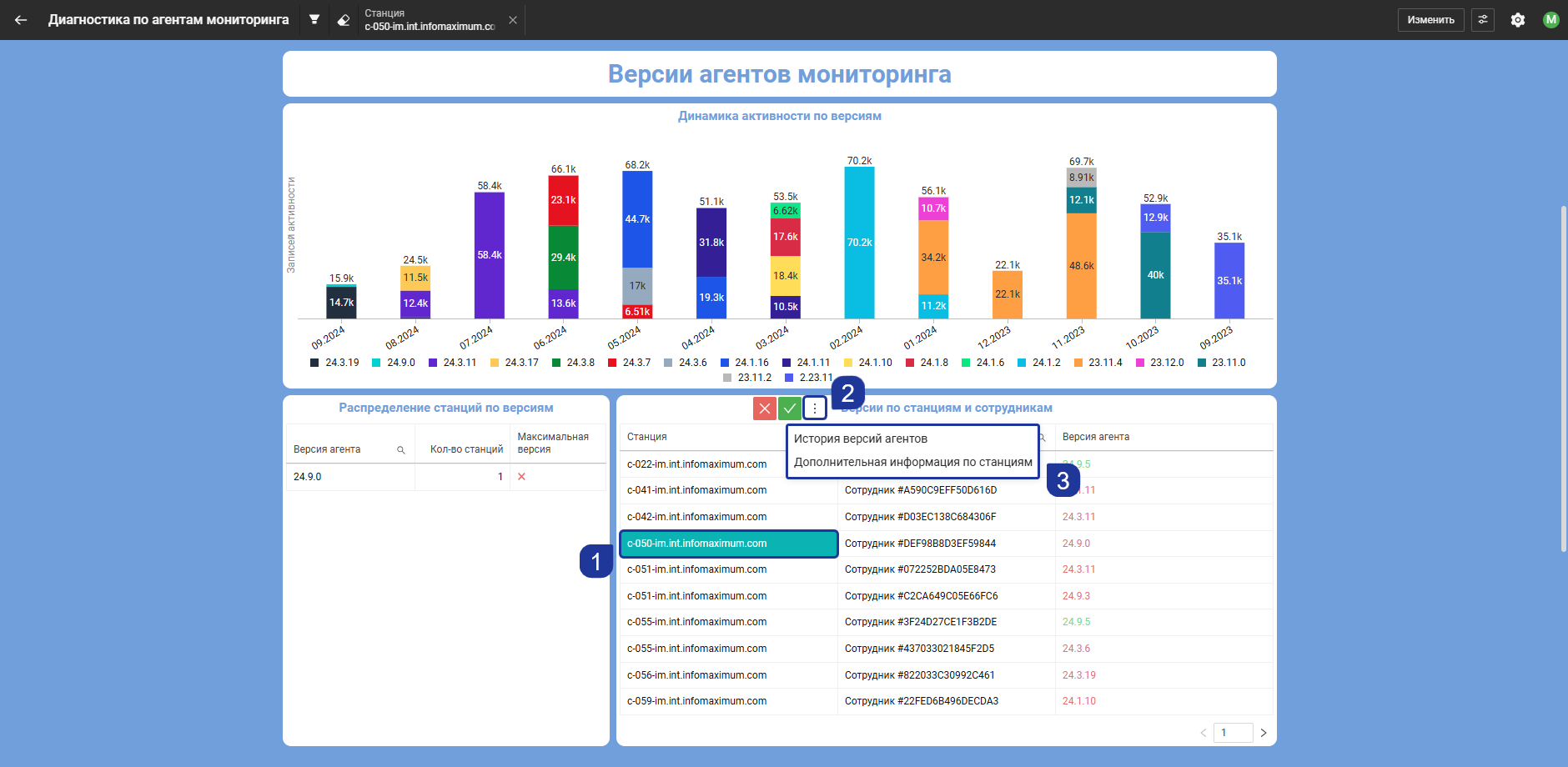The width and height of the screenshot is (1568, 767).
Task: Select История версий агентов menu item
Action: pos(861,439)
